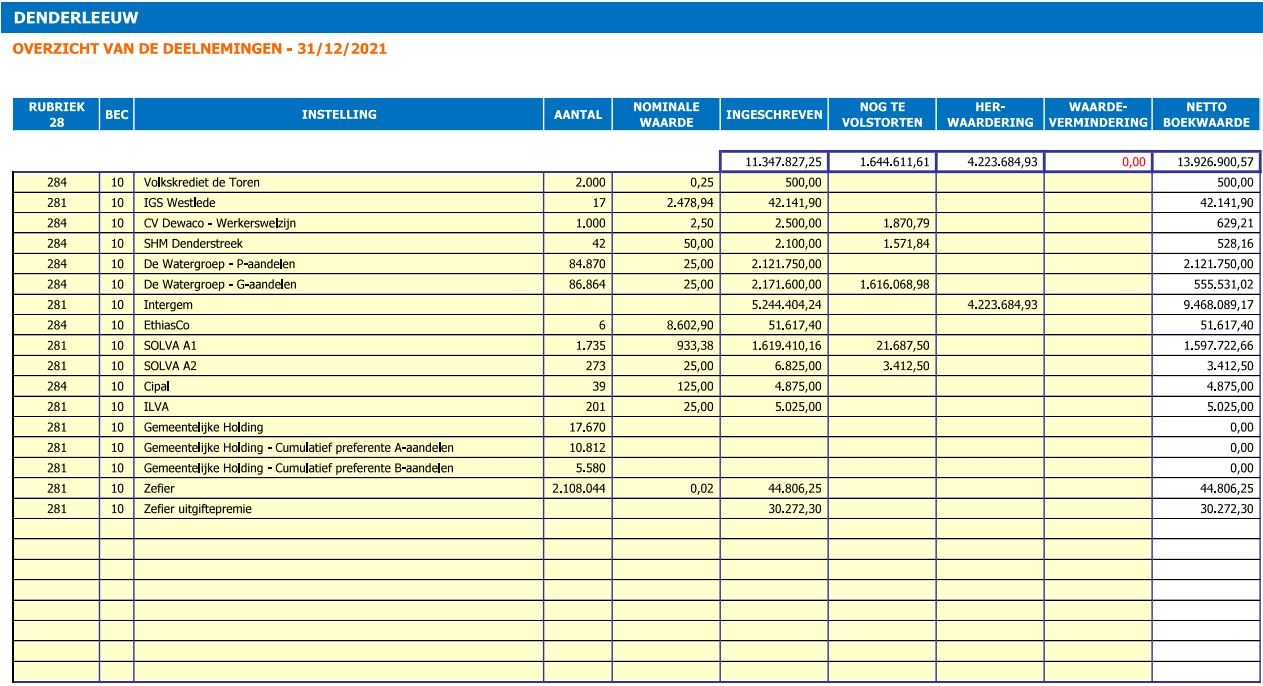Click the SHM Denderstreek cell
This screenshot has height=686, width=1263.
tap(339, 244)
